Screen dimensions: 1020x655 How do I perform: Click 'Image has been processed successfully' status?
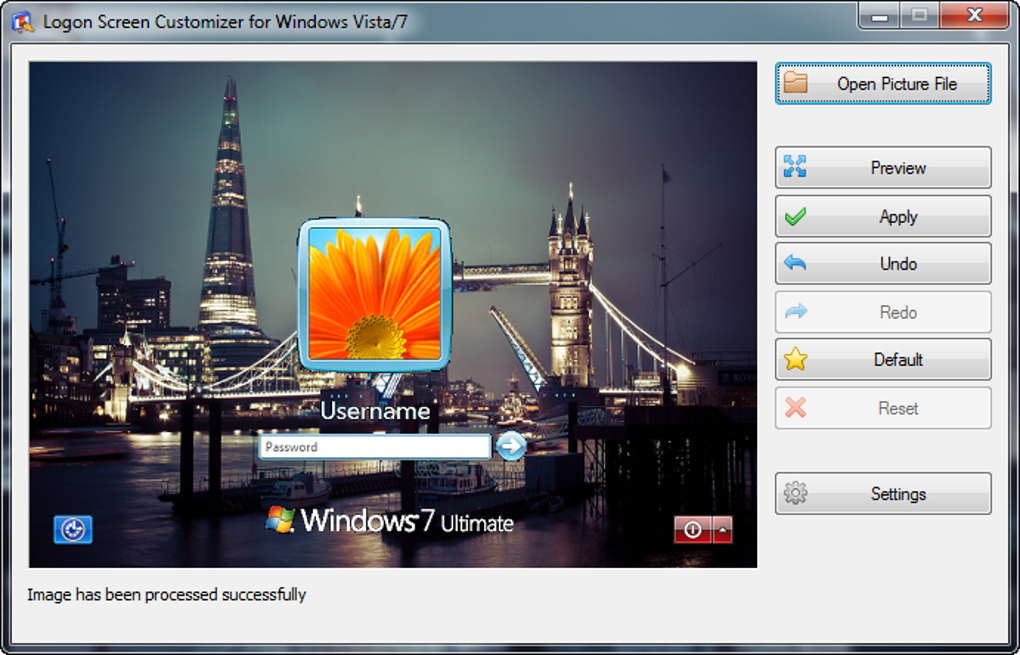[x=167, y=595]
